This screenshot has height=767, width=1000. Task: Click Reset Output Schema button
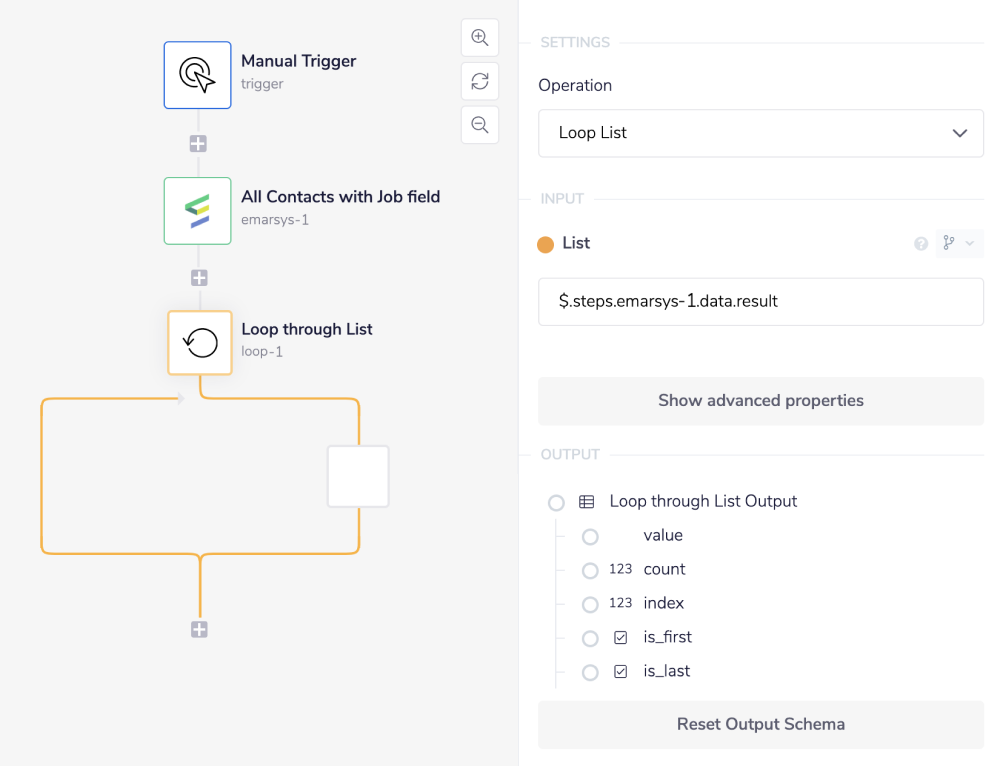click(x=760, y=725)
